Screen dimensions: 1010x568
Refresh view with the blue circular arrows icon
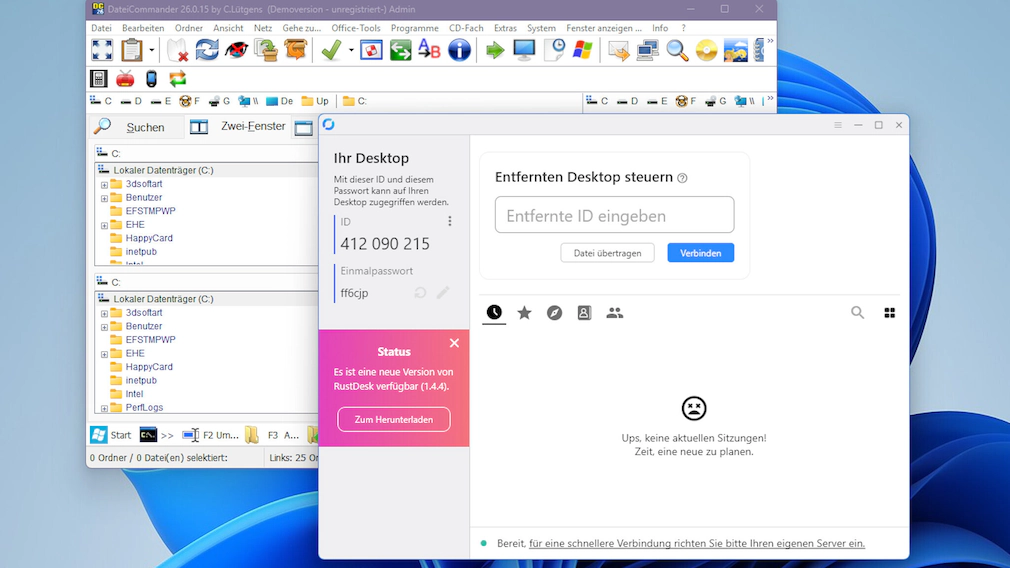207,50
